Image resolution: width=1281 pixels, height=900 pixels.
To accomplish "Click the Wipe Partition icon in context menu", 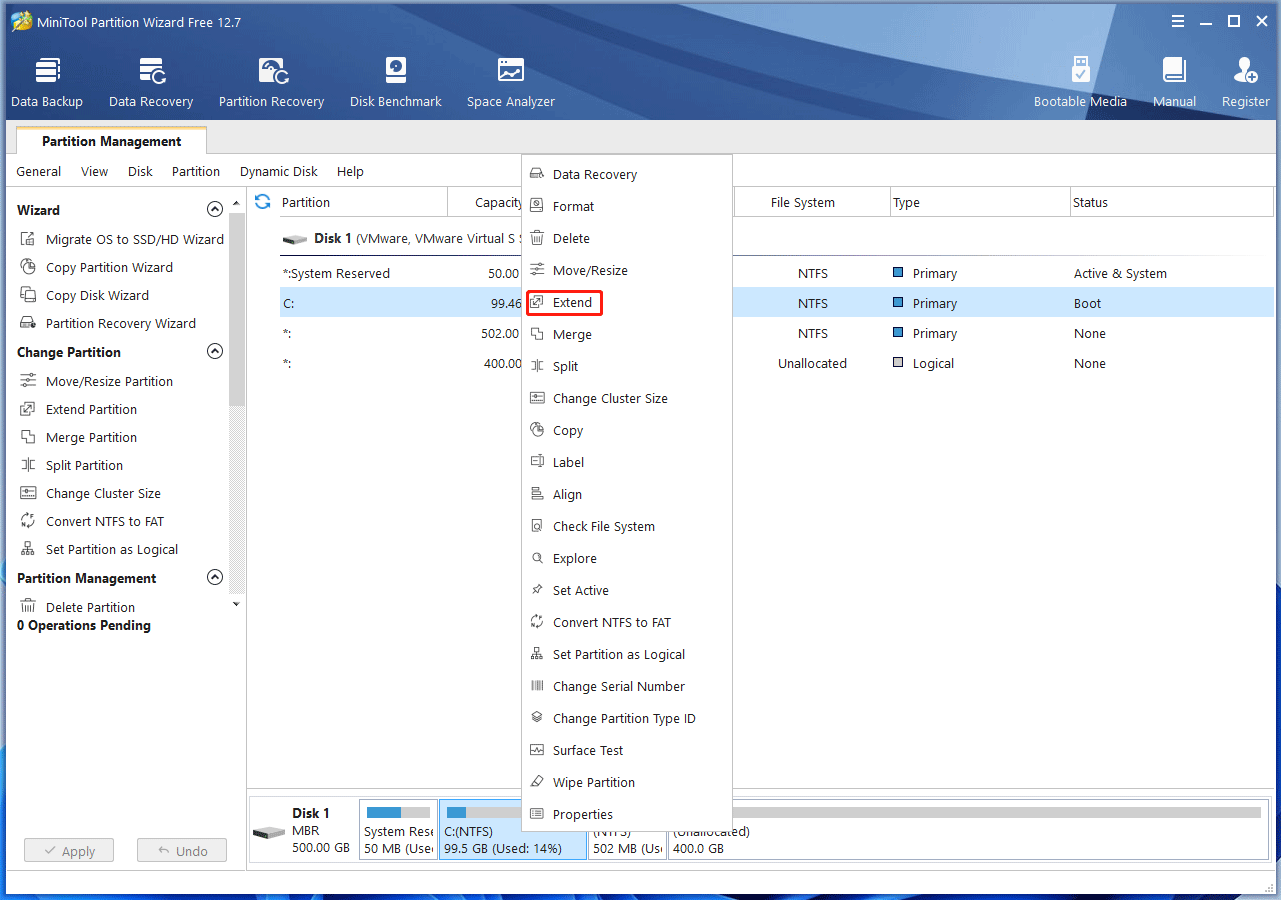I will coord(537,782).
